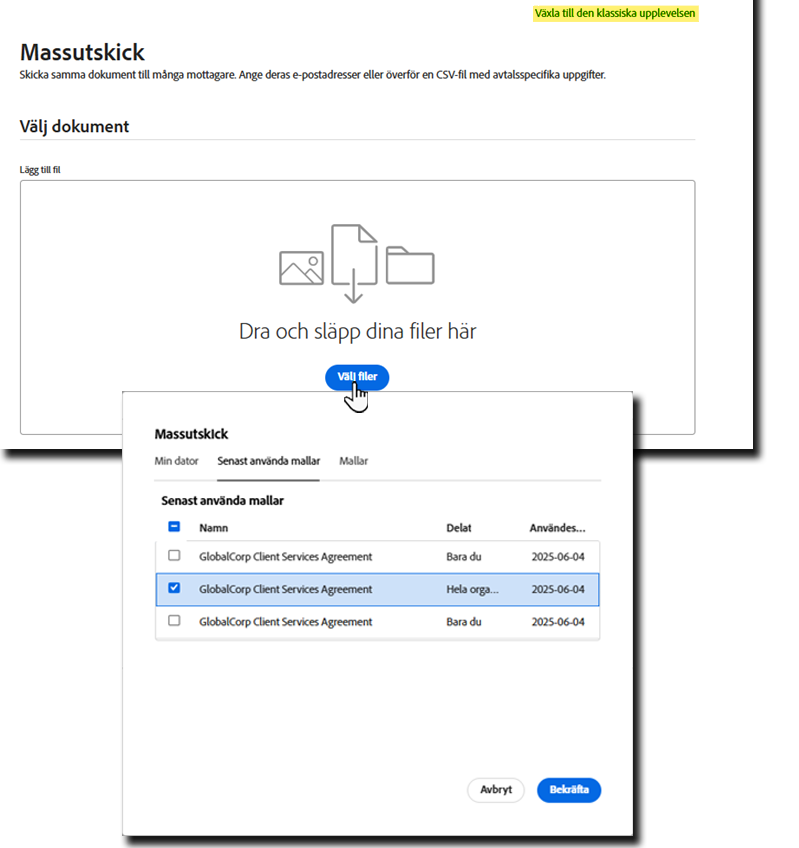Click Avbryt to cancel the dialog
The width and height of the screenshot is (799, 848).
(x=496, y=789)
